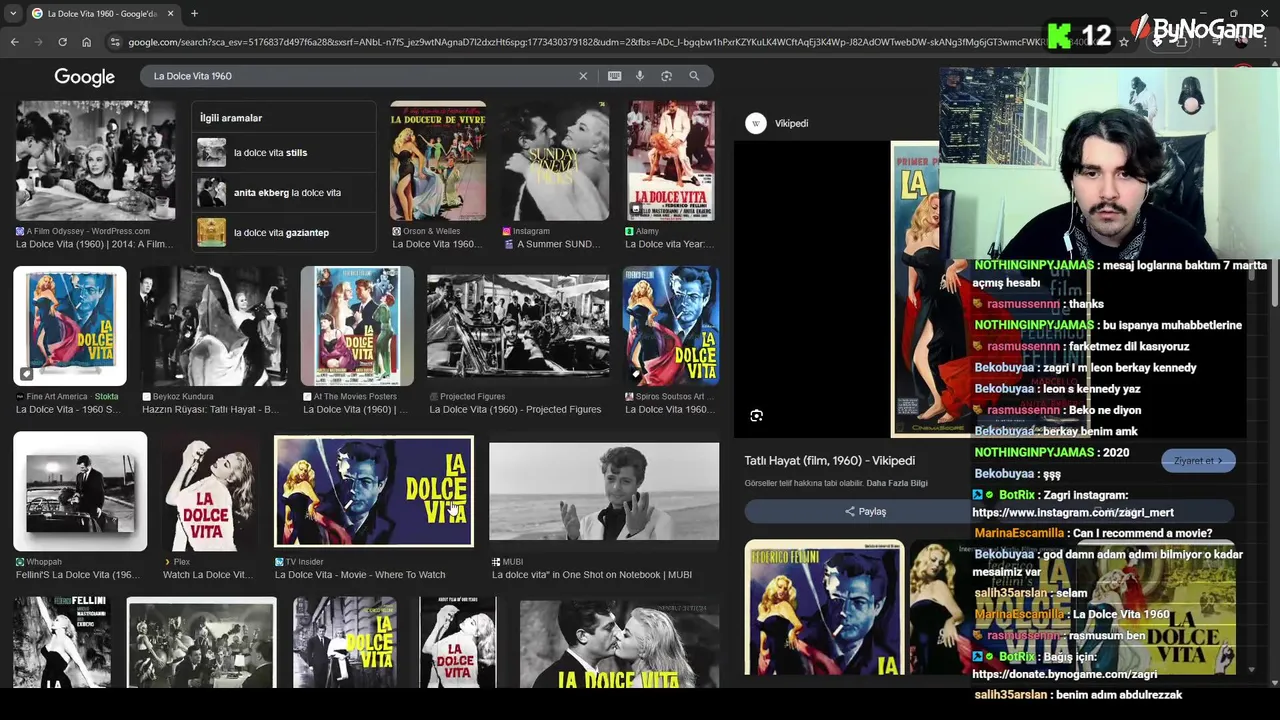Screen dimensions: 1280x720
Task: Click Lens icon on the preview image
Action: point(756,416)
